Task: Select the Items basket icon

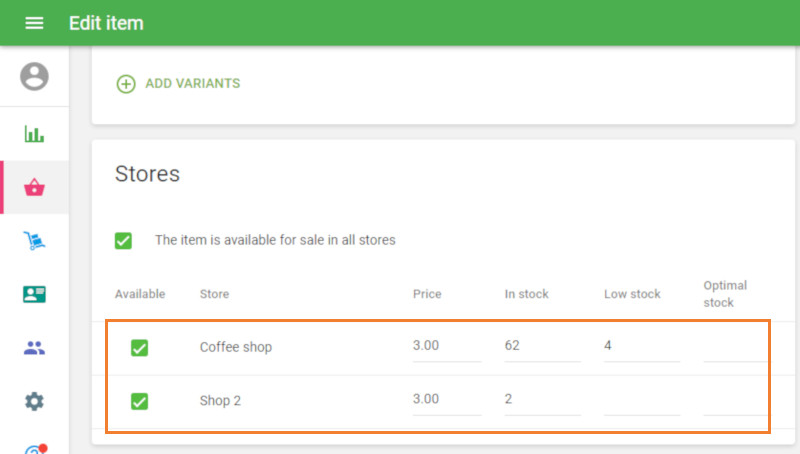Action: pos(34,187)
